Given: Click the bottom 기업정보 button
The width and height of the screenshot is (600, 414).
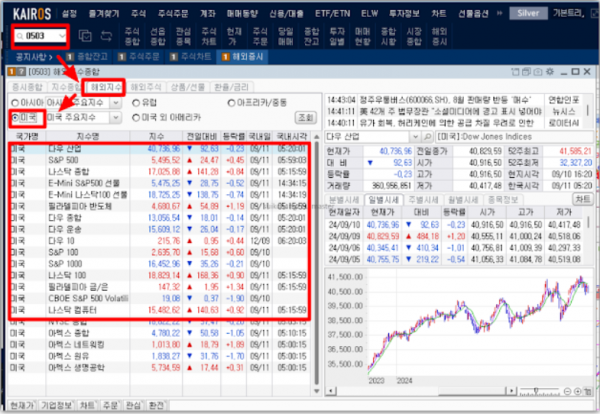Looking at the screenshot, I should [57, 405].
